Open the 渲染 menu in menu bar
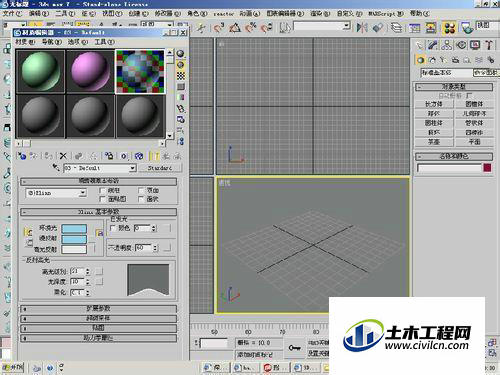Viewport: 500px width, 375px height. coord(320,13)
